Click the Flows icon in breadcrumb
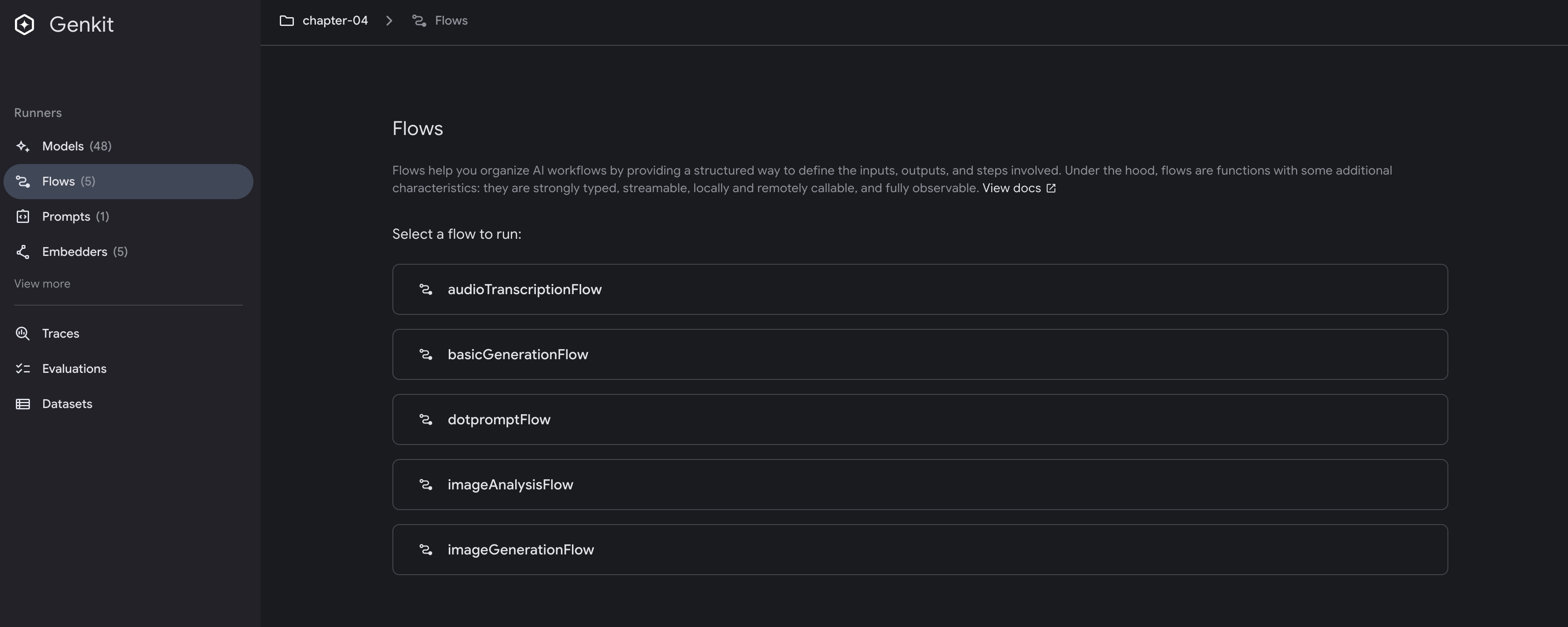The image size is (1568, 627). tap(419, 21)
